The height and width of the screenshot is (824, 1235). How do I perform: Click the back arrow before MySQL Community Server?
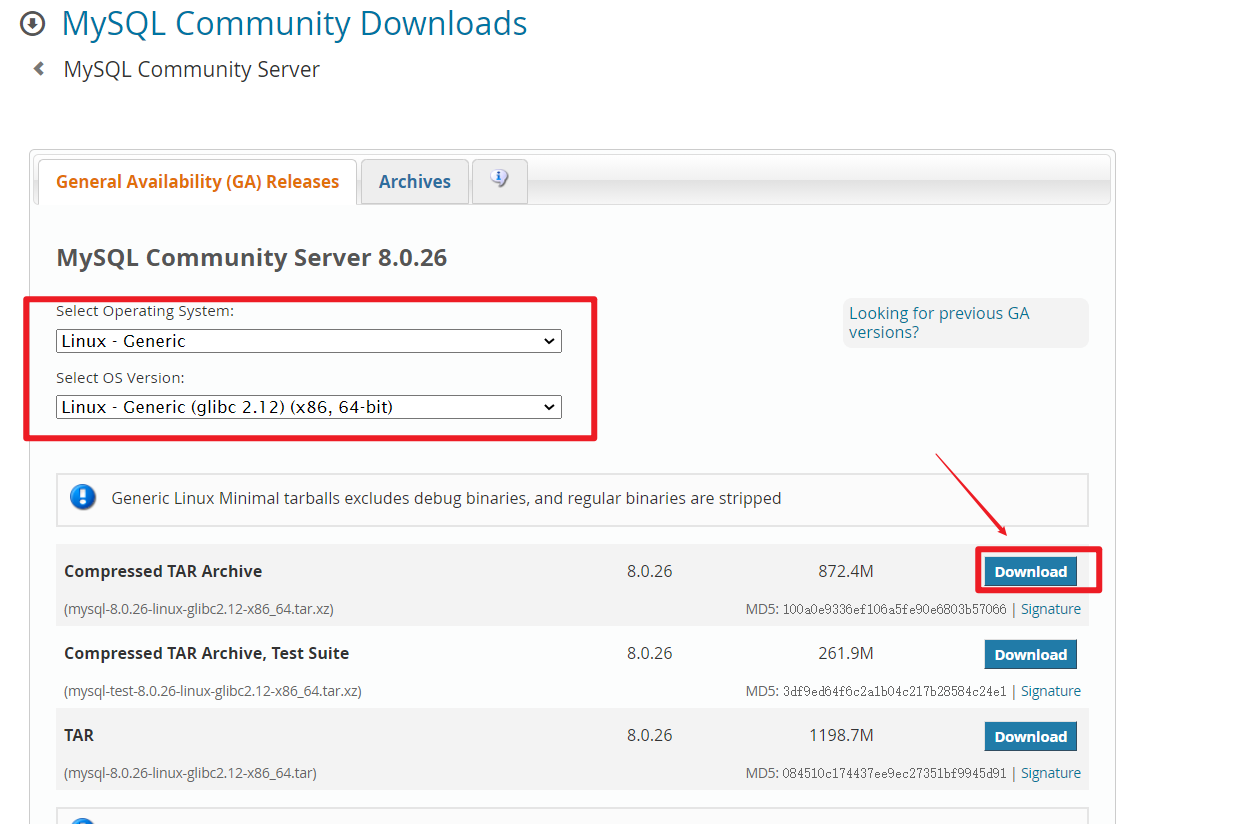point(39,69)
